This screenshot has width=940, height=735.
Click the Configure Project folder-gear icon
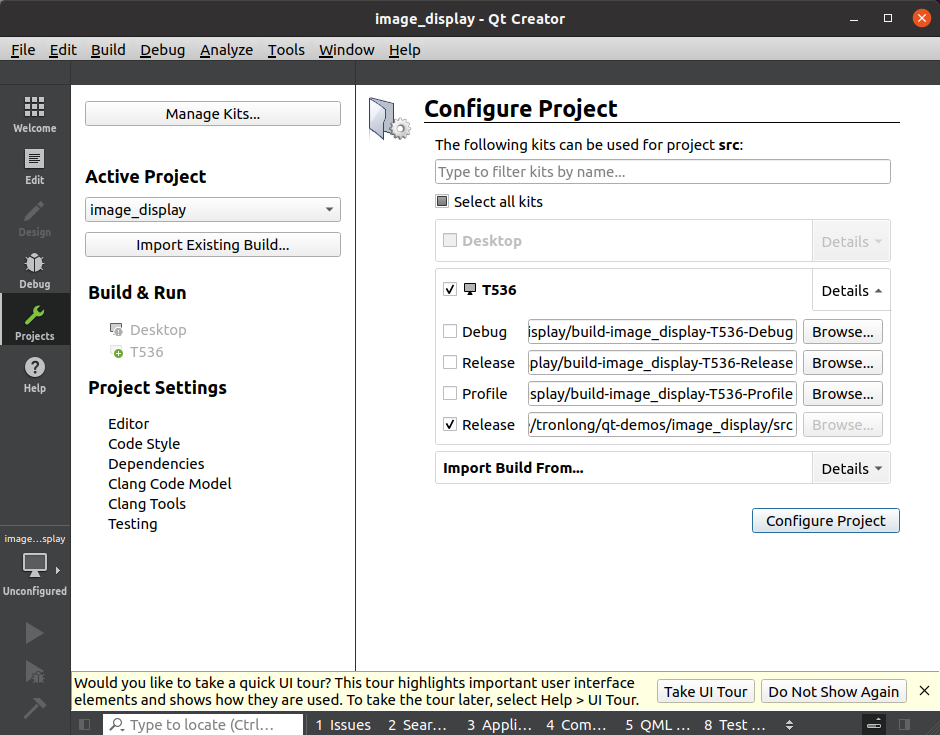(x=390, y=119)
